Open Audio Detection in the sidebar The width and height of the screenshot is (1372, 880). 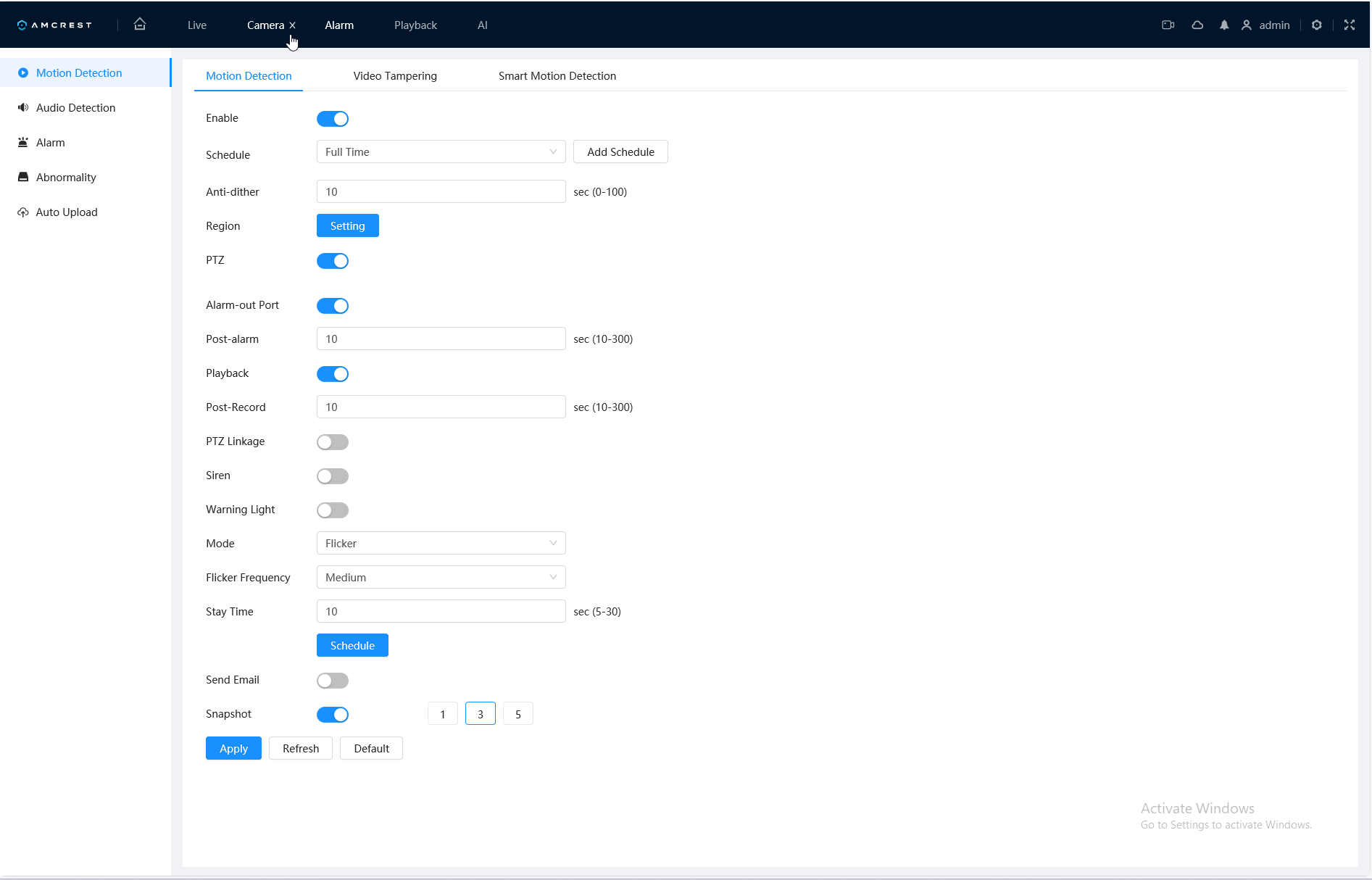pos(86,108)
